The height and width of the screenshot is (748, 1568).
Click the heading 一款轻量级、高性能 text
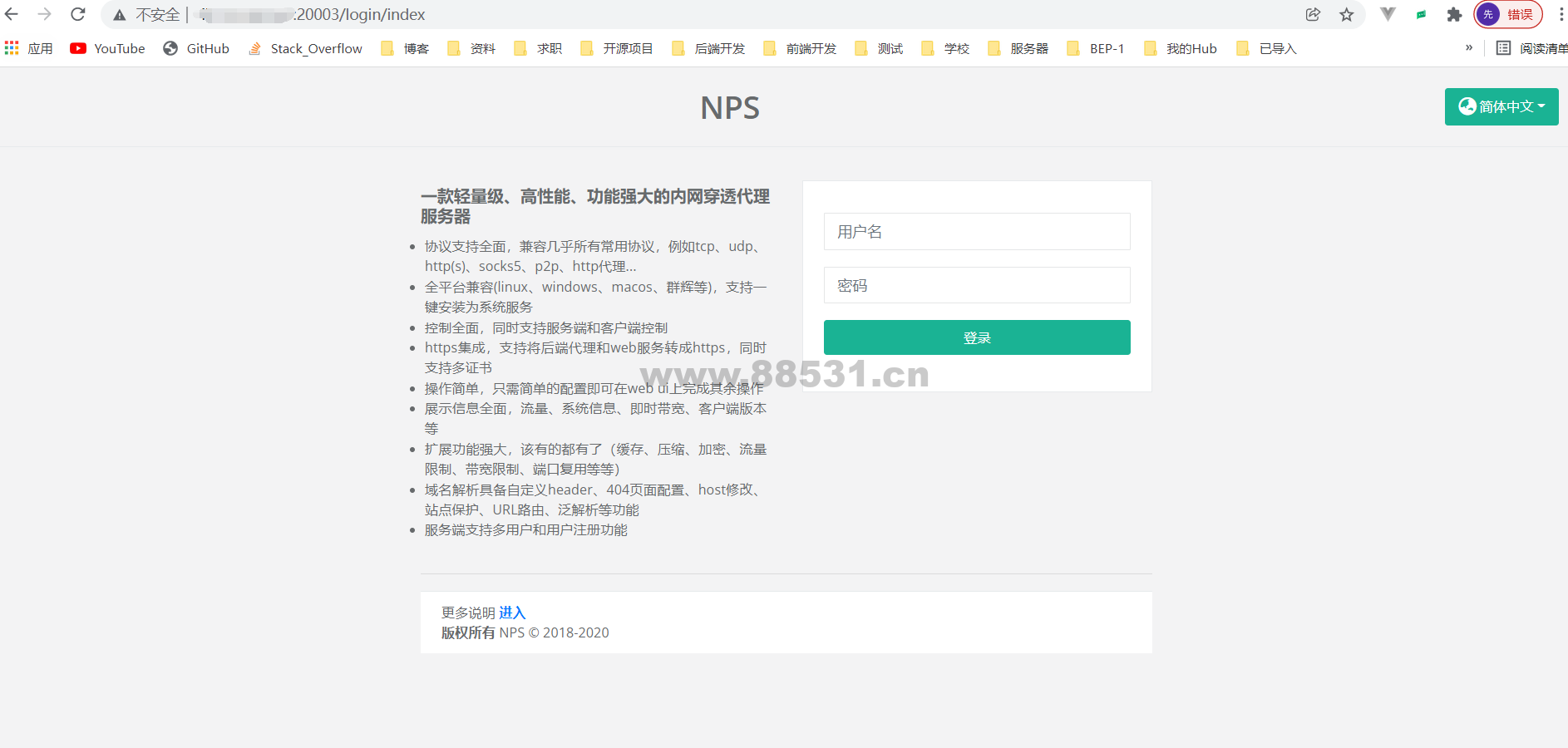point(595,206)
